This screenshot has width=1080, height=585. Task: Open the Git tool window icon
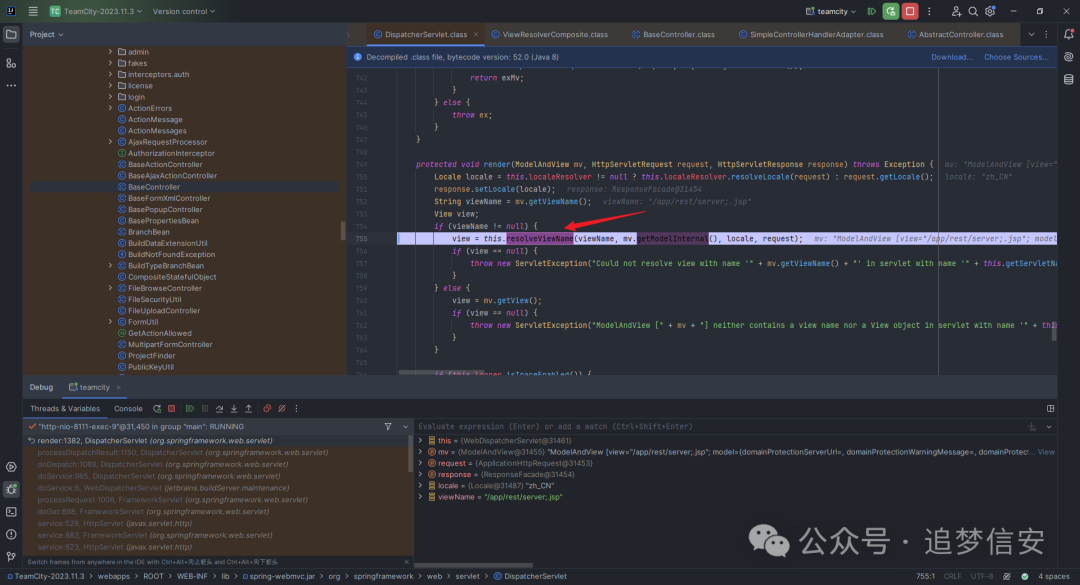(11, 556)
